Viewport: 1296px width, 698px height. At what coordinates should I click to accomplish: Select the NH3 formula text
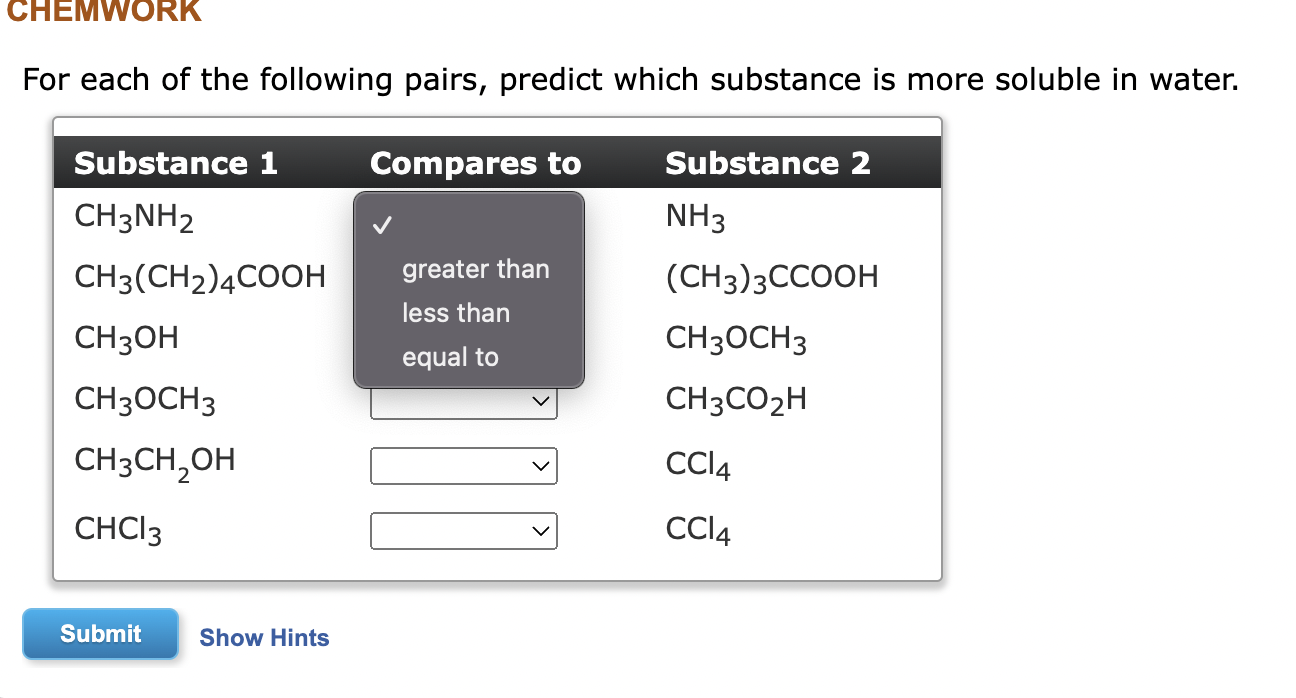tap(695, 217)
